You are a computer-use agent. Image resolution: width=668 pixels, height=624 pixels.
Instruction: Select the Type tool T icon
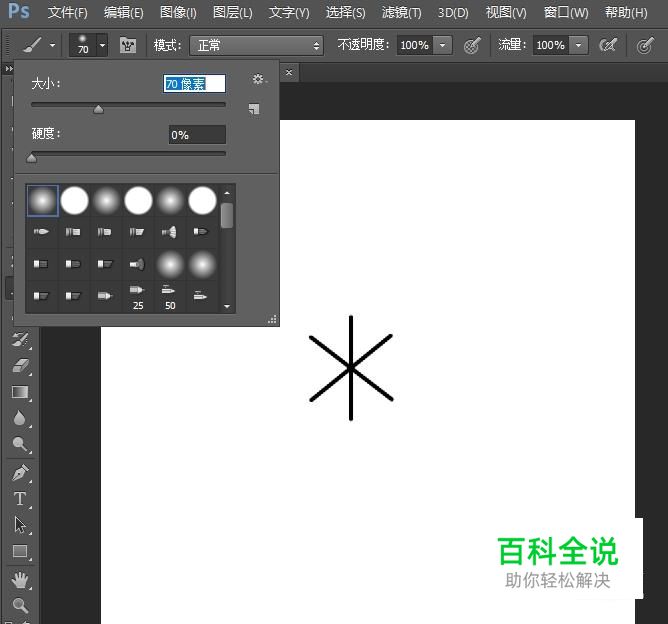20,498
